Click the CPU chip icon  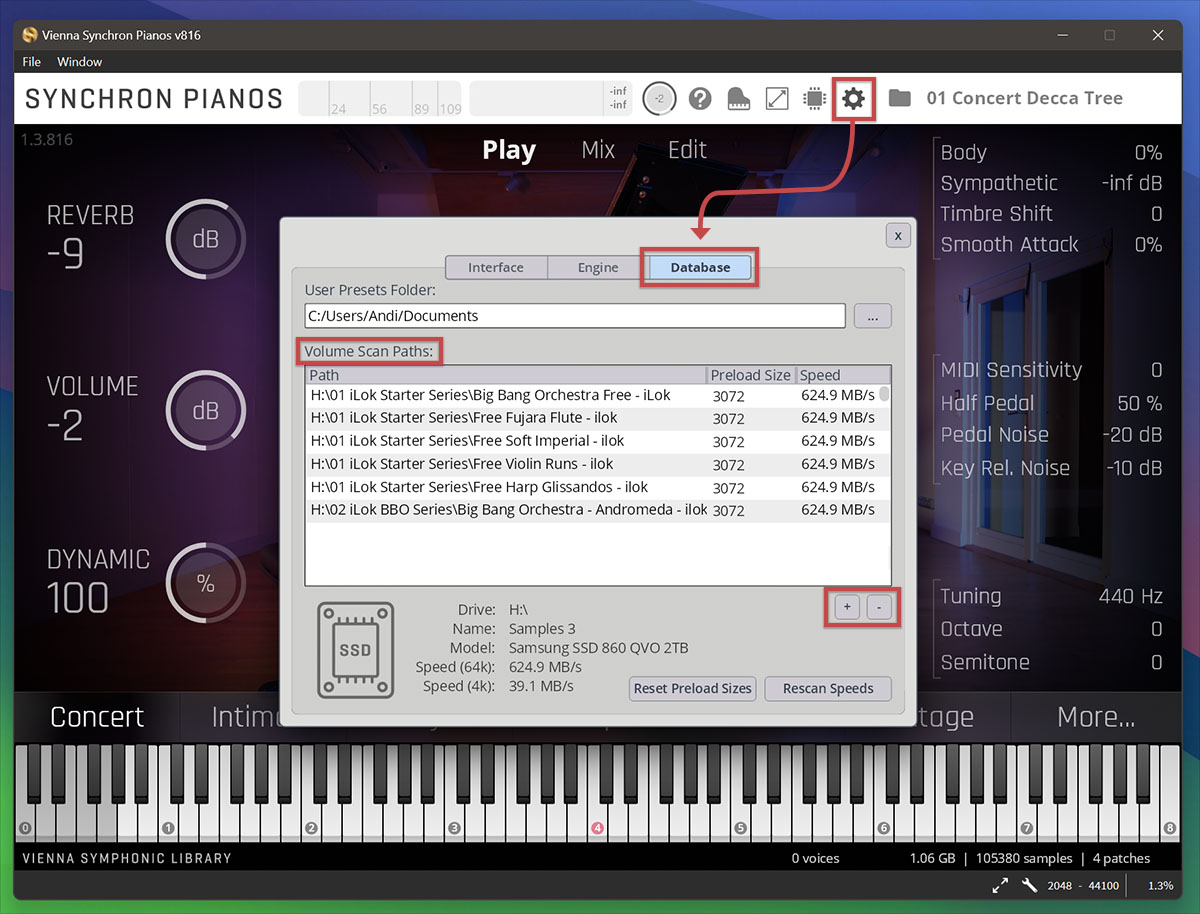point(815,98)
